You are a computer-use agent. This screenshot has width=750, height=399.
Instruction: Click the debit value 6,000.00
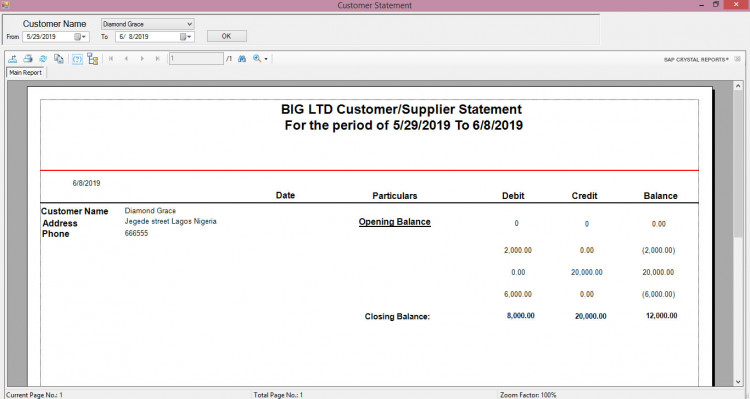tap(518, 294)
